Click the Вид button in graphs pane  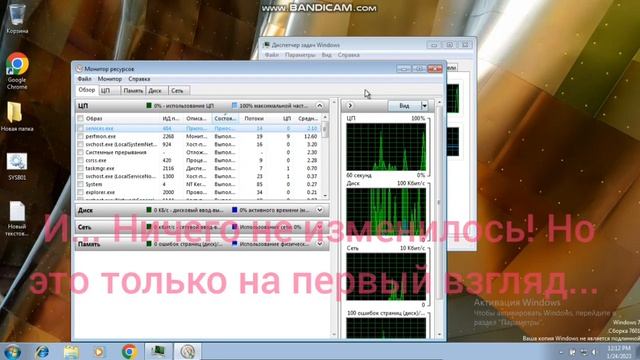click(404, 106)
